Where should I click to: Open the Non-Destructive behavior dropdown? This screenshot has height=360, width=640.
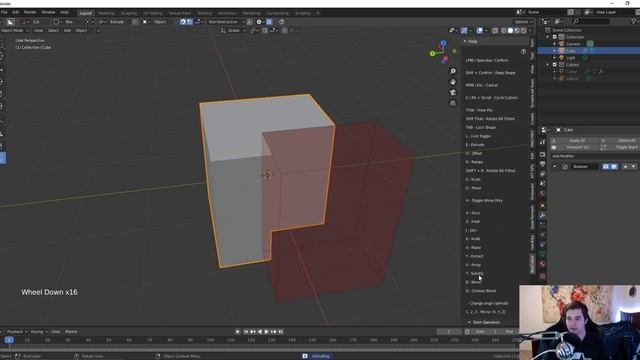[225, 22]
